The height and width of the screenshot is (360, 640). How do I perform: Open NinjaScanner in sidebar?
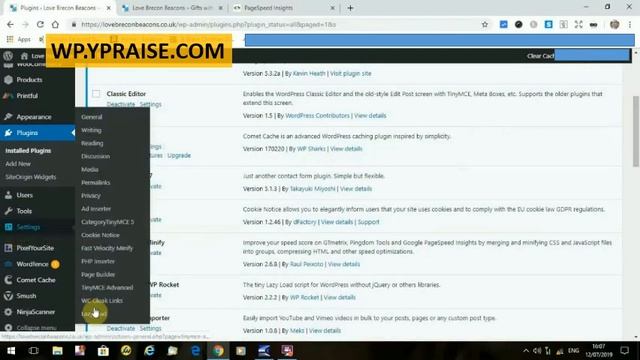(x=37, y=312)
